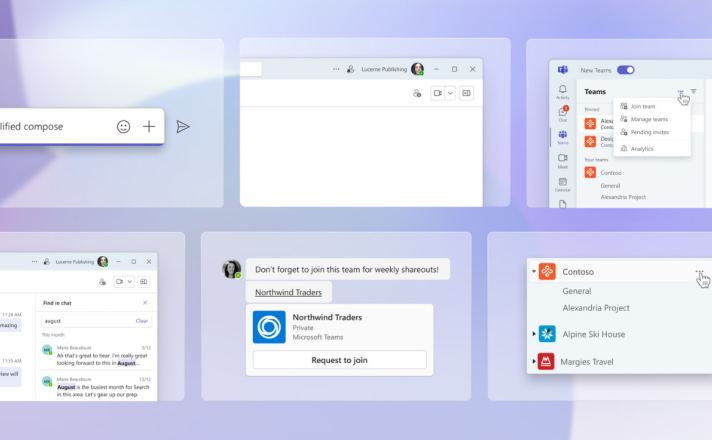Open Alexandria Project under Your teams

coord(623,197)
